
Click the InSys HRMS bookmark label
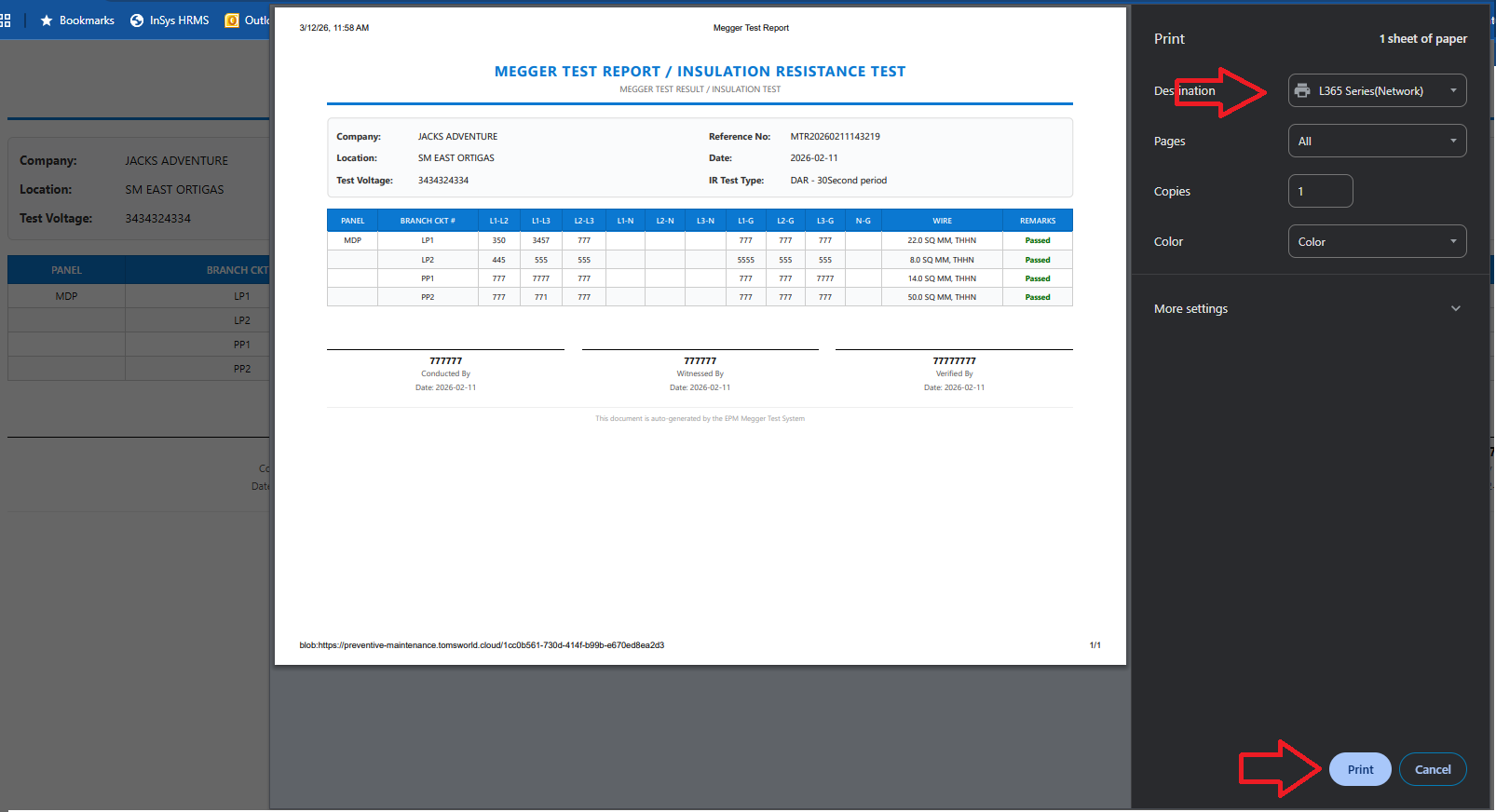click(x=179, y=20)
